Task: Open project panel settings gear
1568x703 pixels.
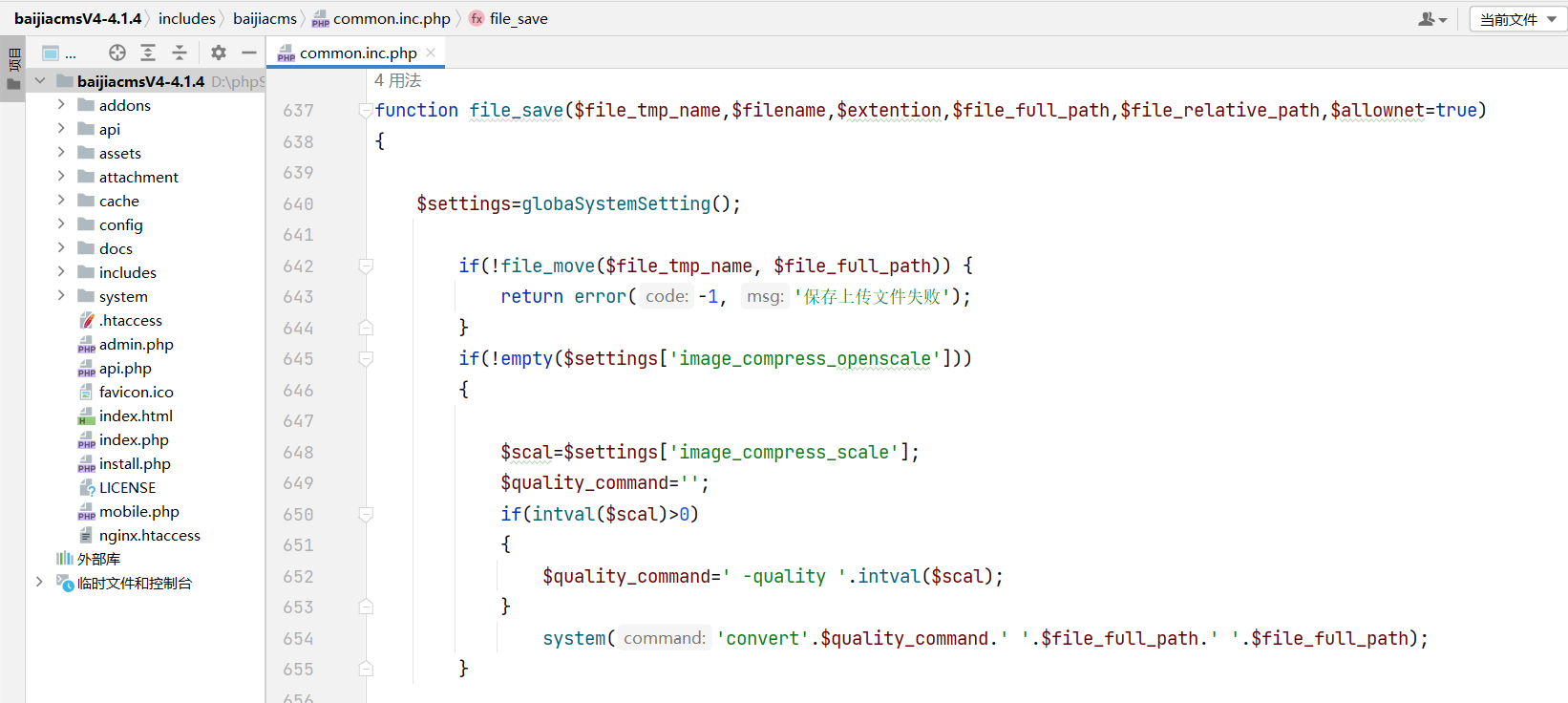Action: (219, 53)
